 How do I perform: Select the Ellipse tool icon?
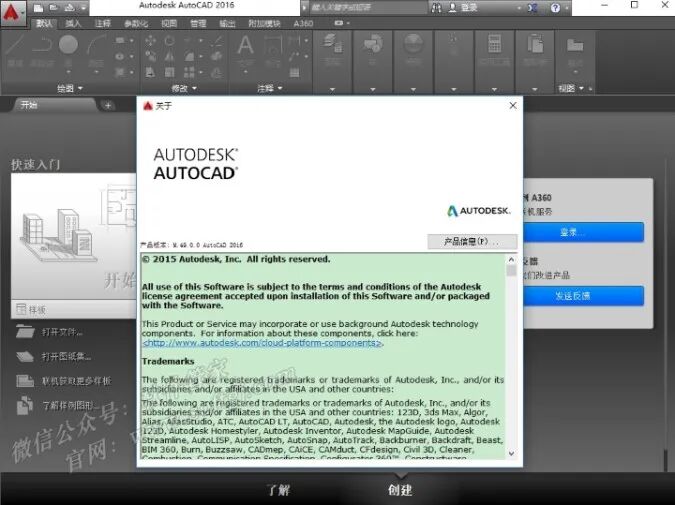[120, 56]
